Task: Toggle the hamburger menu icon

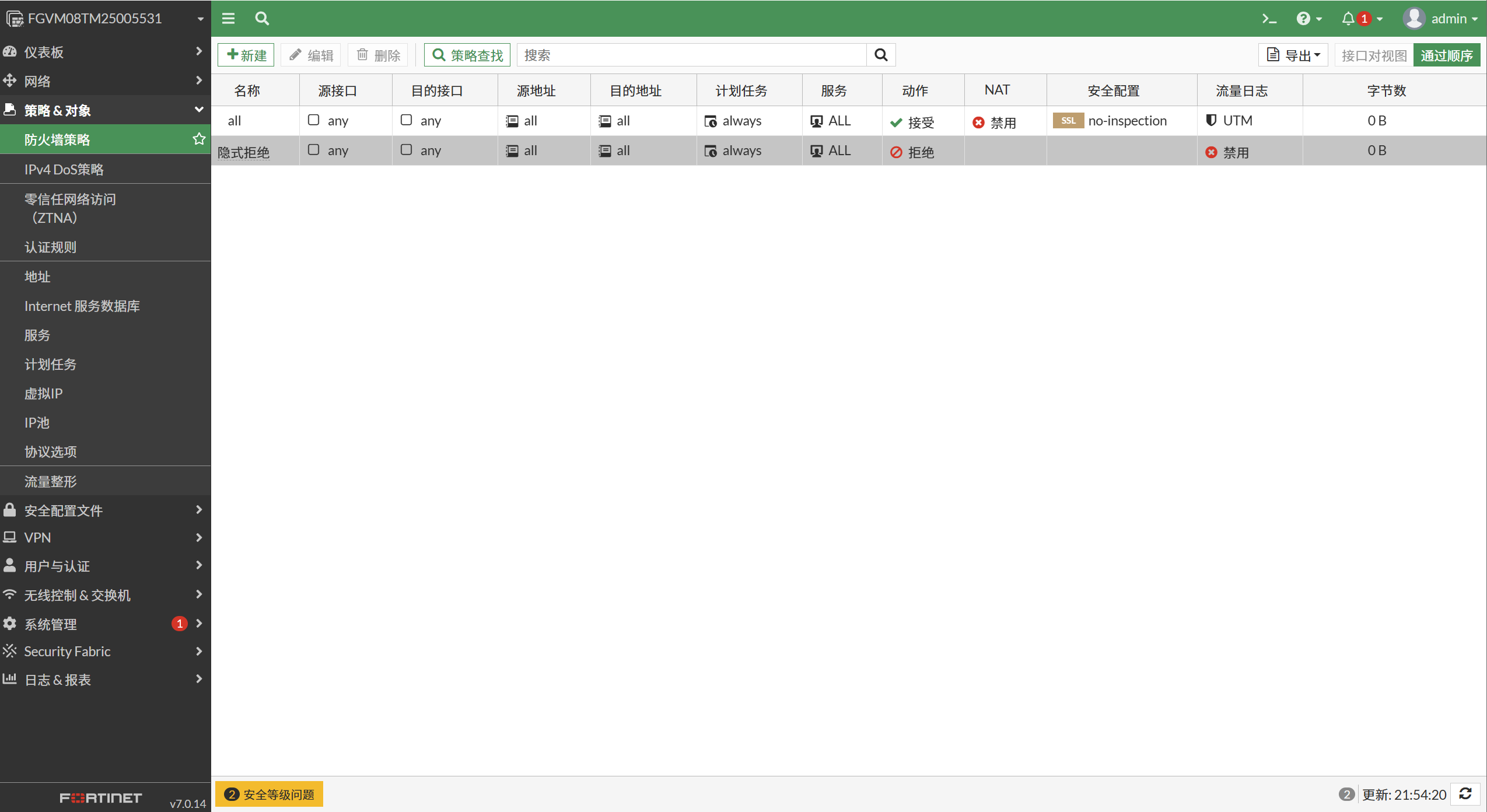Action: pos(228,19)
